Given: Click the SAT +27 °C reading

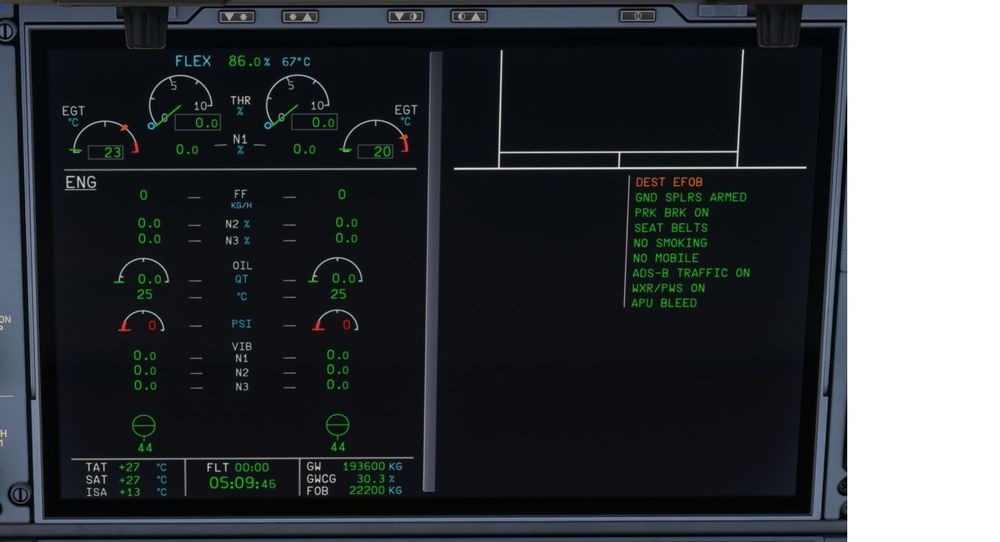Looking at the screenshot, I should [x=126, y=480].
